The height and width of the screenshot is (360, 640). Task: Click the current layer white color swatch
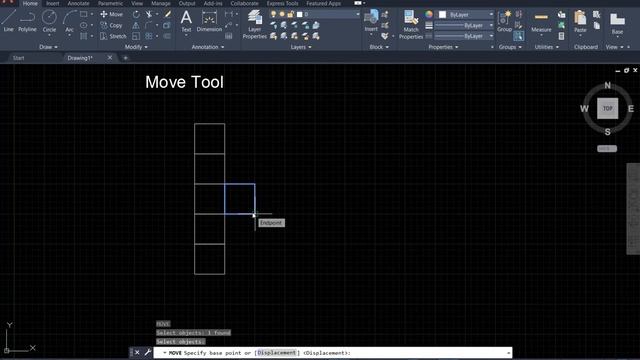tap(300, 14)
